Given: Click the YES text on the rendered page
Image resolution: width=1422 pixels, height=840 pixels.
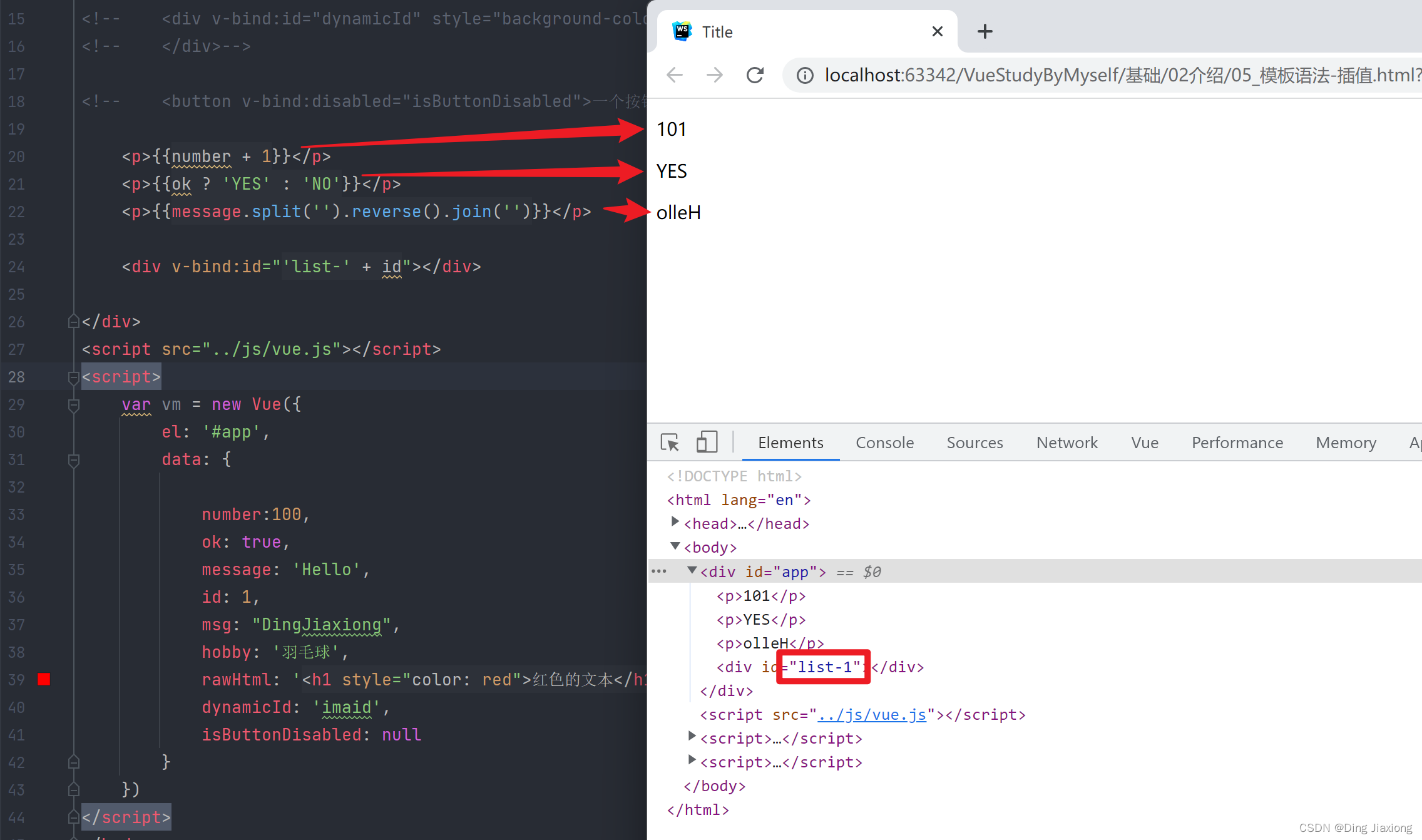Looking at the screenshot, I should point(672,171).
